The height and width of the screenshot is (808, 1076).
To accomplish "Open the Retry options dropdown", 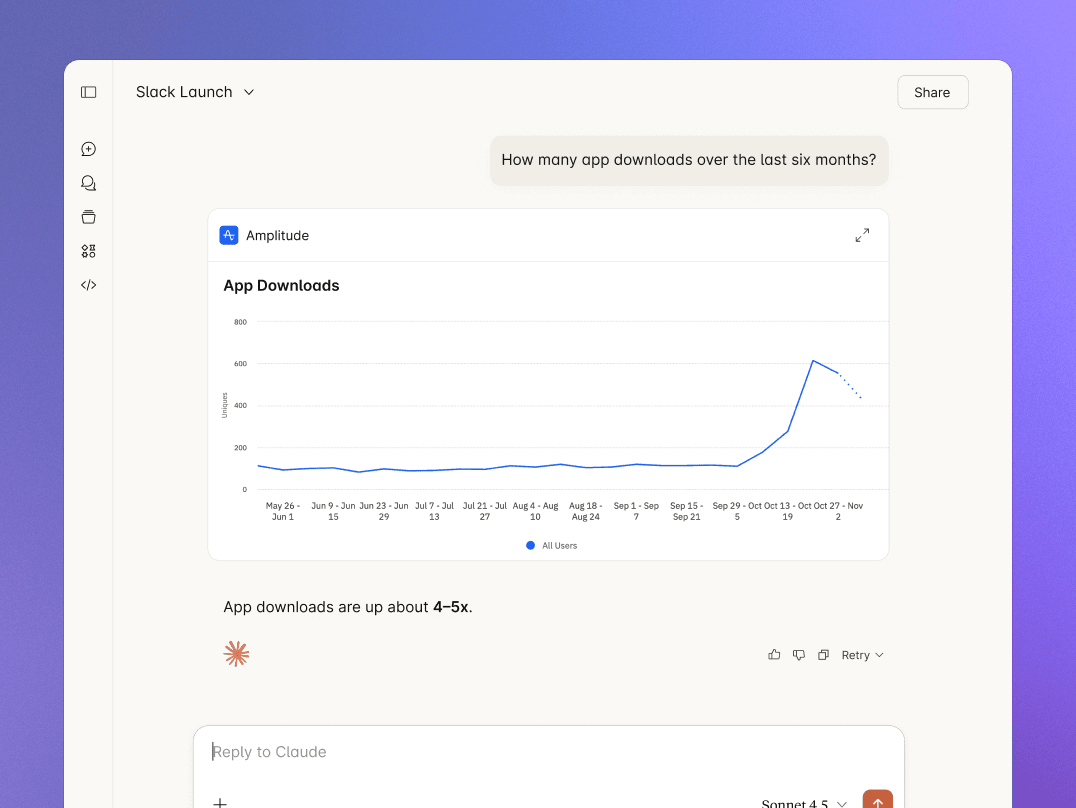I will [862, 655].
